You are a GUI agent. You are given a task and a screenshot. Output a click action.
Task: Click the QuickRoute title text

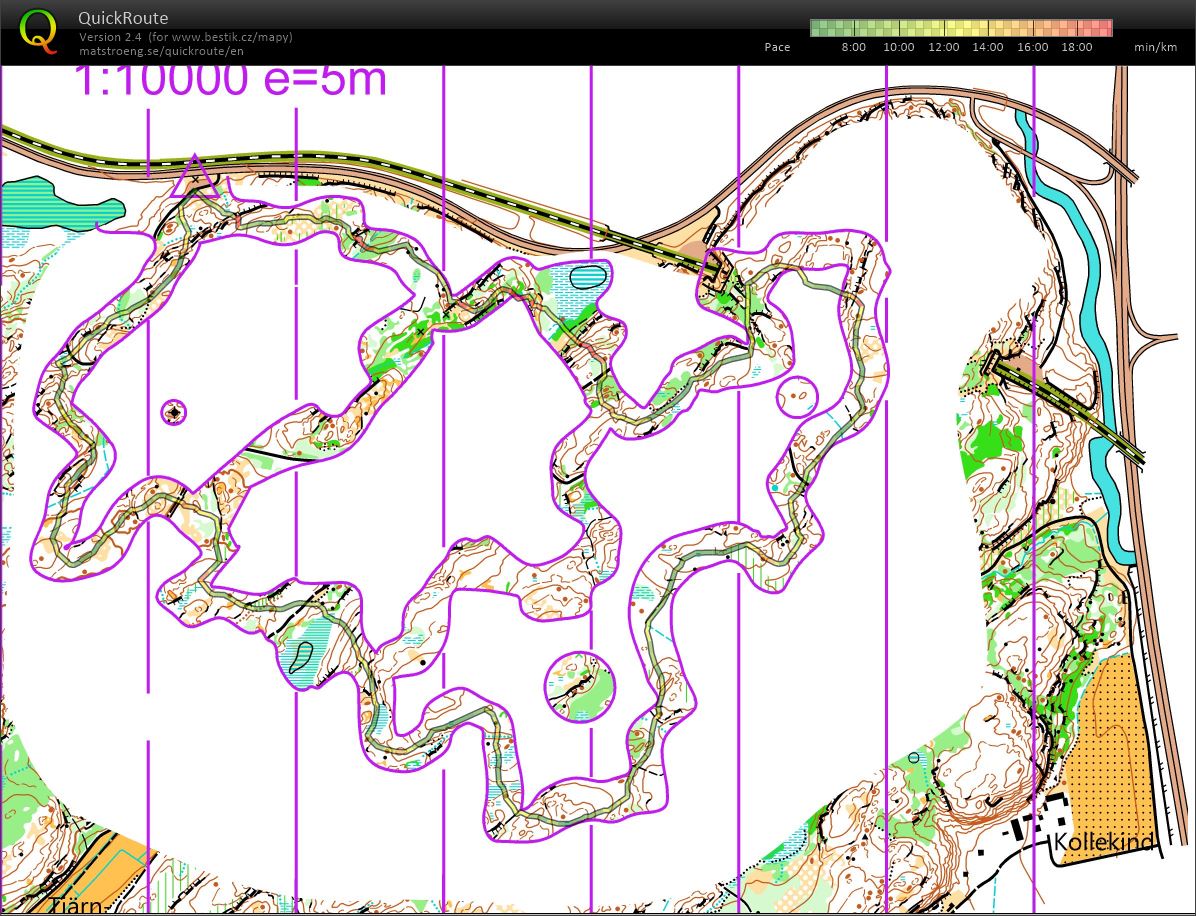click(x=123, y=18)
